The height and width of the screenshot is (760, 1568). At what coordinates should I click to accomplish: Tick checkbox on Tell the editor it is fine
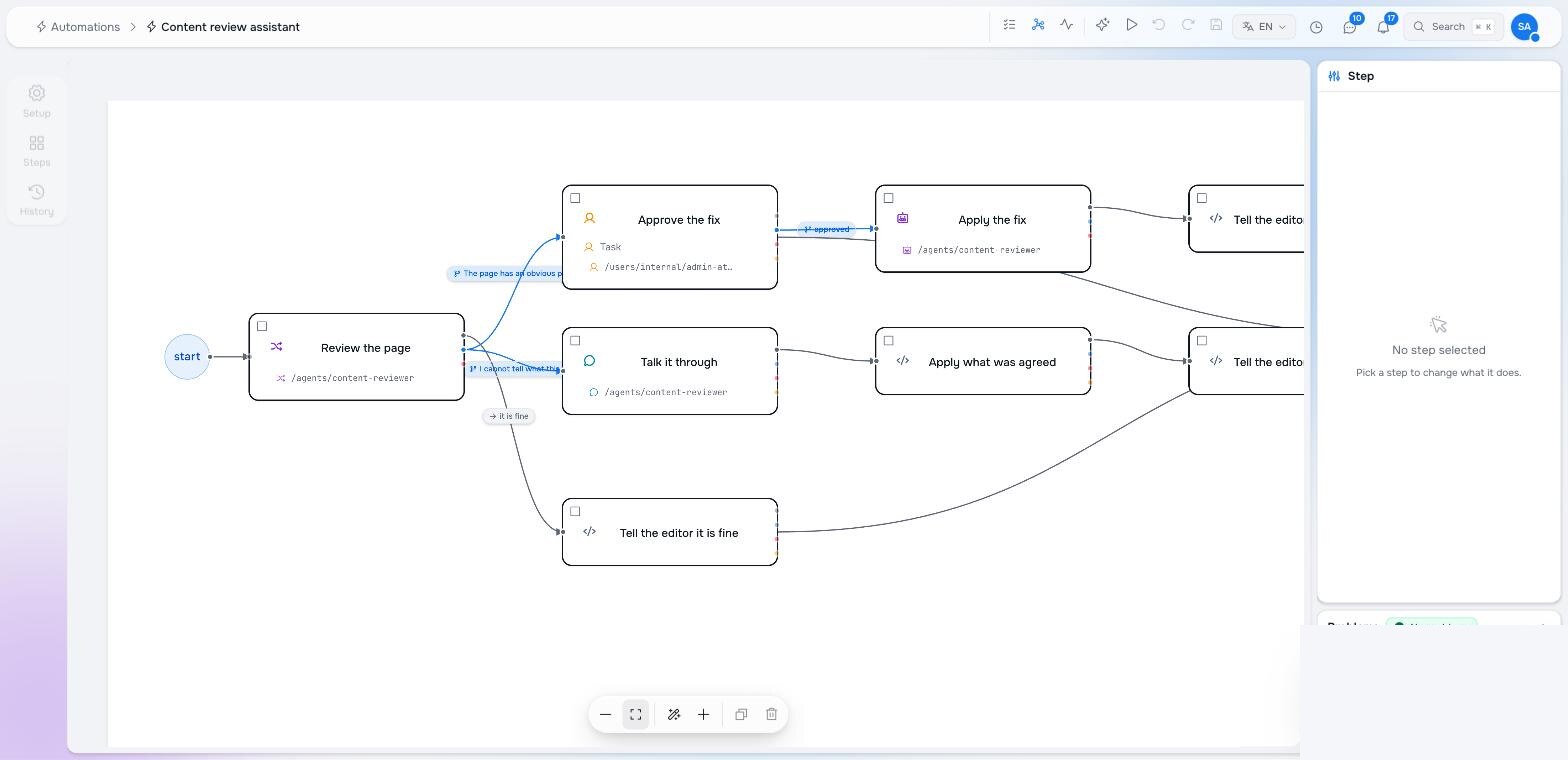point(575,511)
